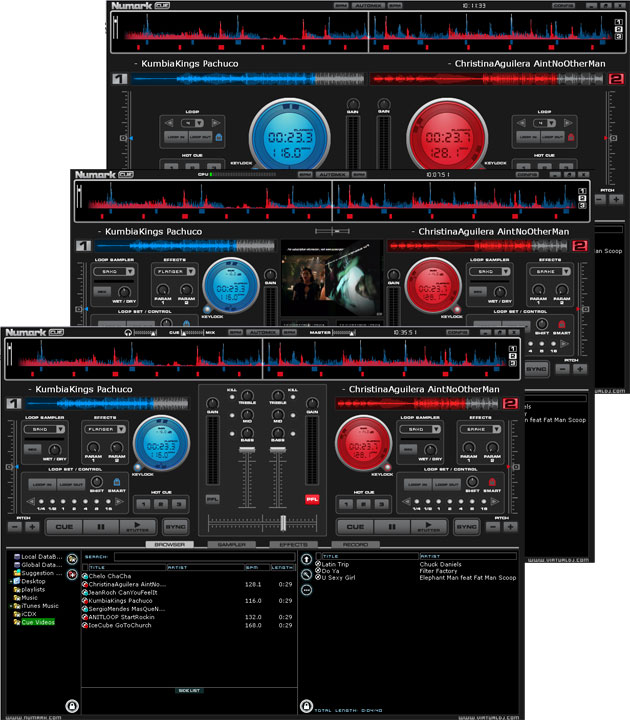Viewport: 630px width, 720px height.
Task: Click video preview thumbnail in middle window
Action: click(332, 280)
